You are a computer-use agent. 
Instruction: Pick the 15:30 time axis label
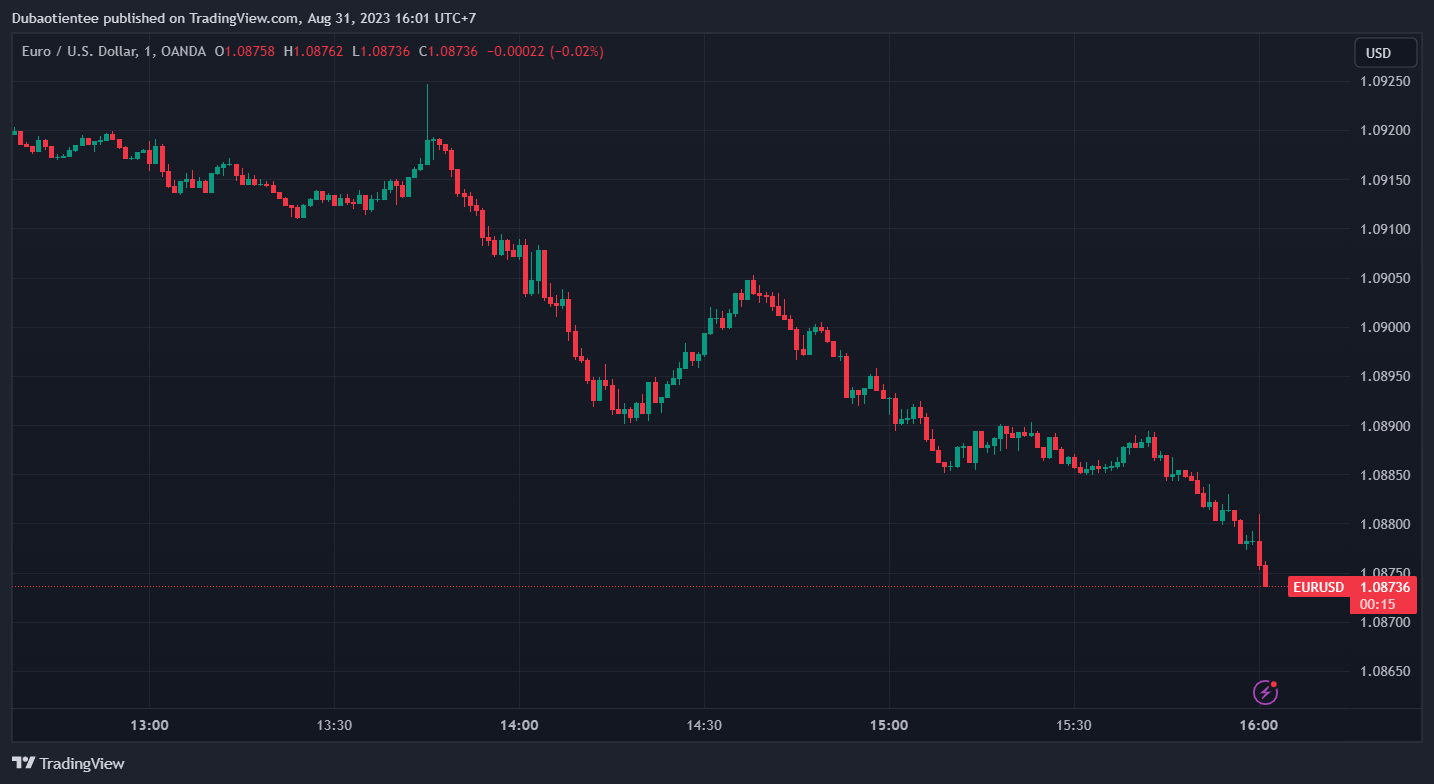pos(1073,725)
